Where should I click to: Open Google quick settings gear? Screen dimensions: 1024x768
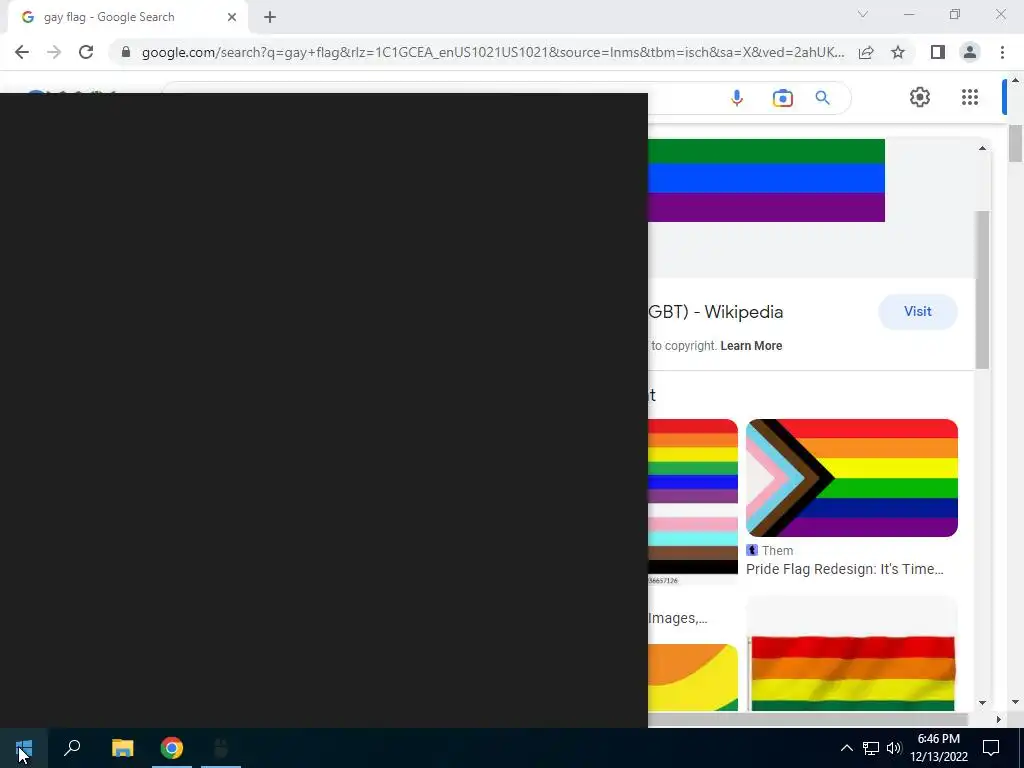pos(920,97)
